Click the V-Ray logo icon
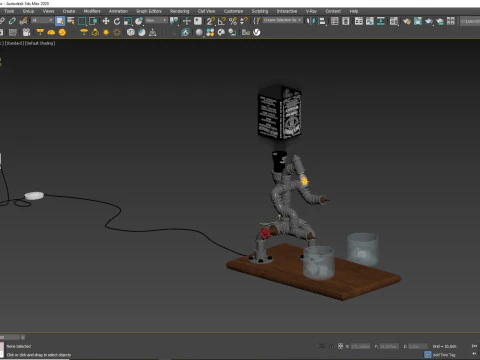 (257, 32)
